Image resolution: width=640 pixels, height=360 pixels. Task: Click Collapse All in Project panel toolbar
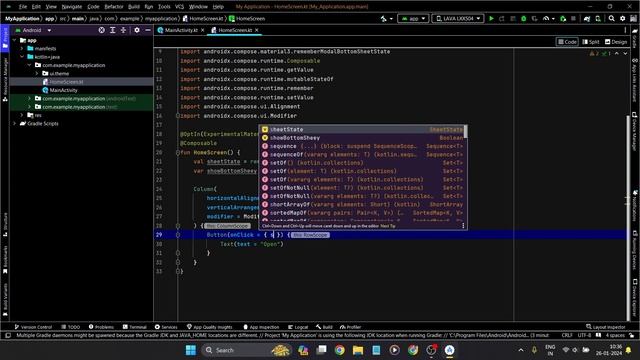(123, 30)
